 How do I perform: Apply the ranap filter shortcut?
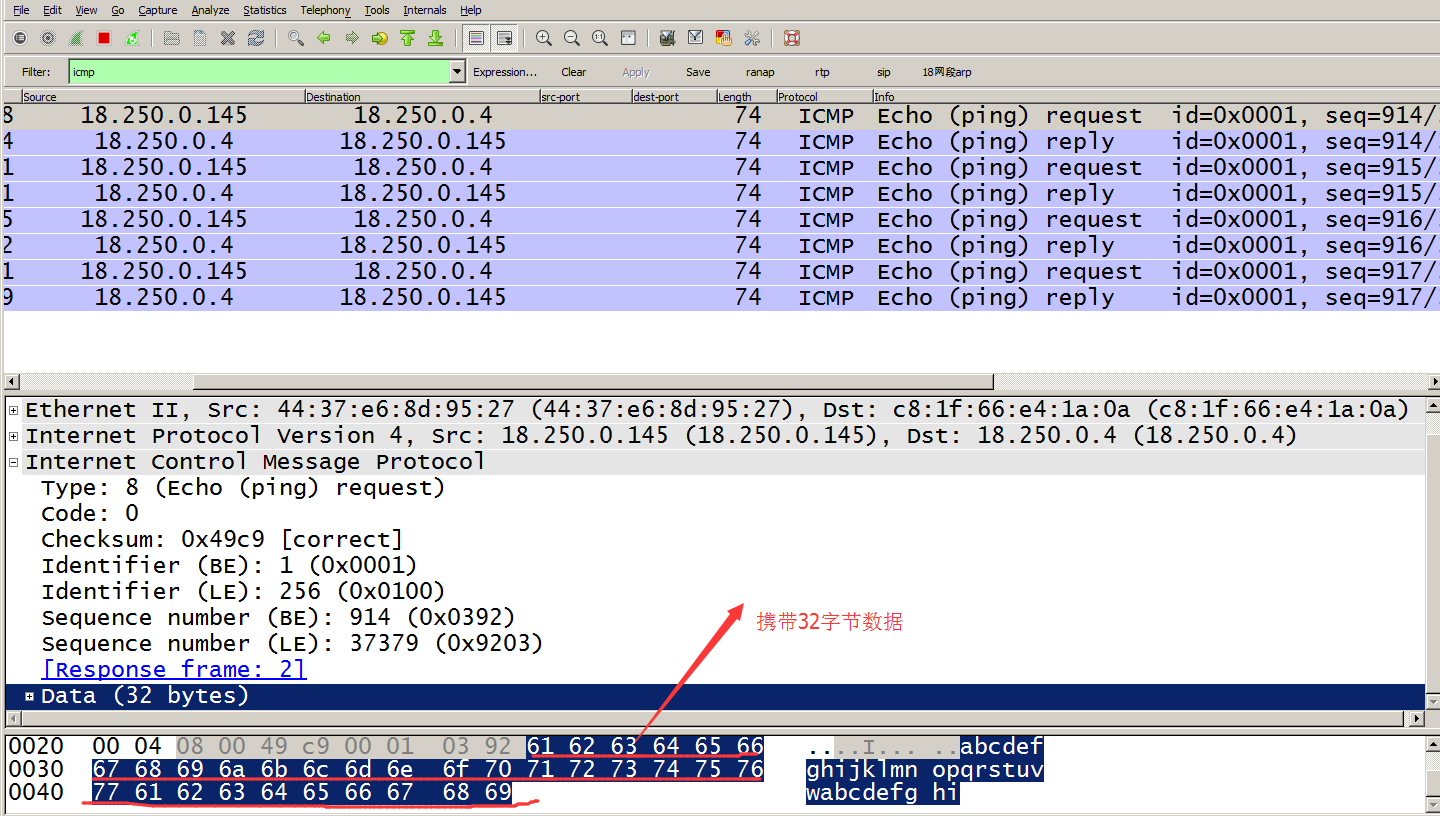coord(760,72)
